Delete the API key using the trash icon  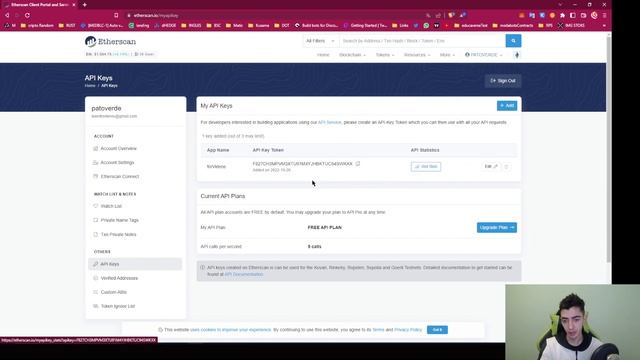coord(506,167)
